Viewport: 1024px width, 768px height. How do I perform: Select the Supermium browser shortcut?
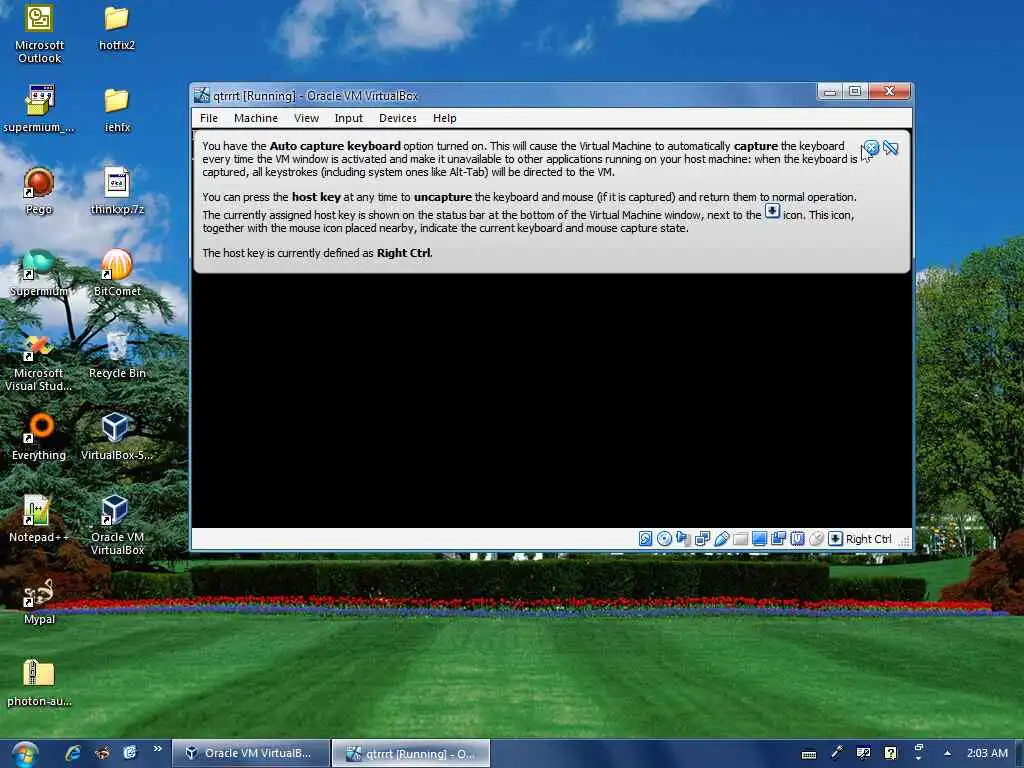39,273
